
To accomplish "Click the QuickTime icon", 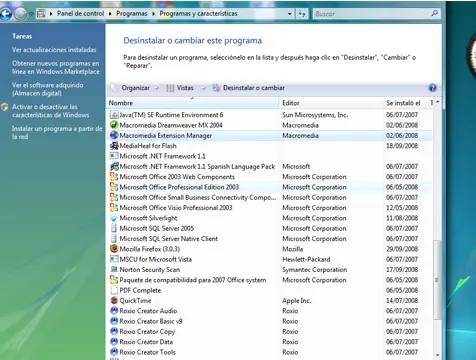I will click(x=114, y=300).
